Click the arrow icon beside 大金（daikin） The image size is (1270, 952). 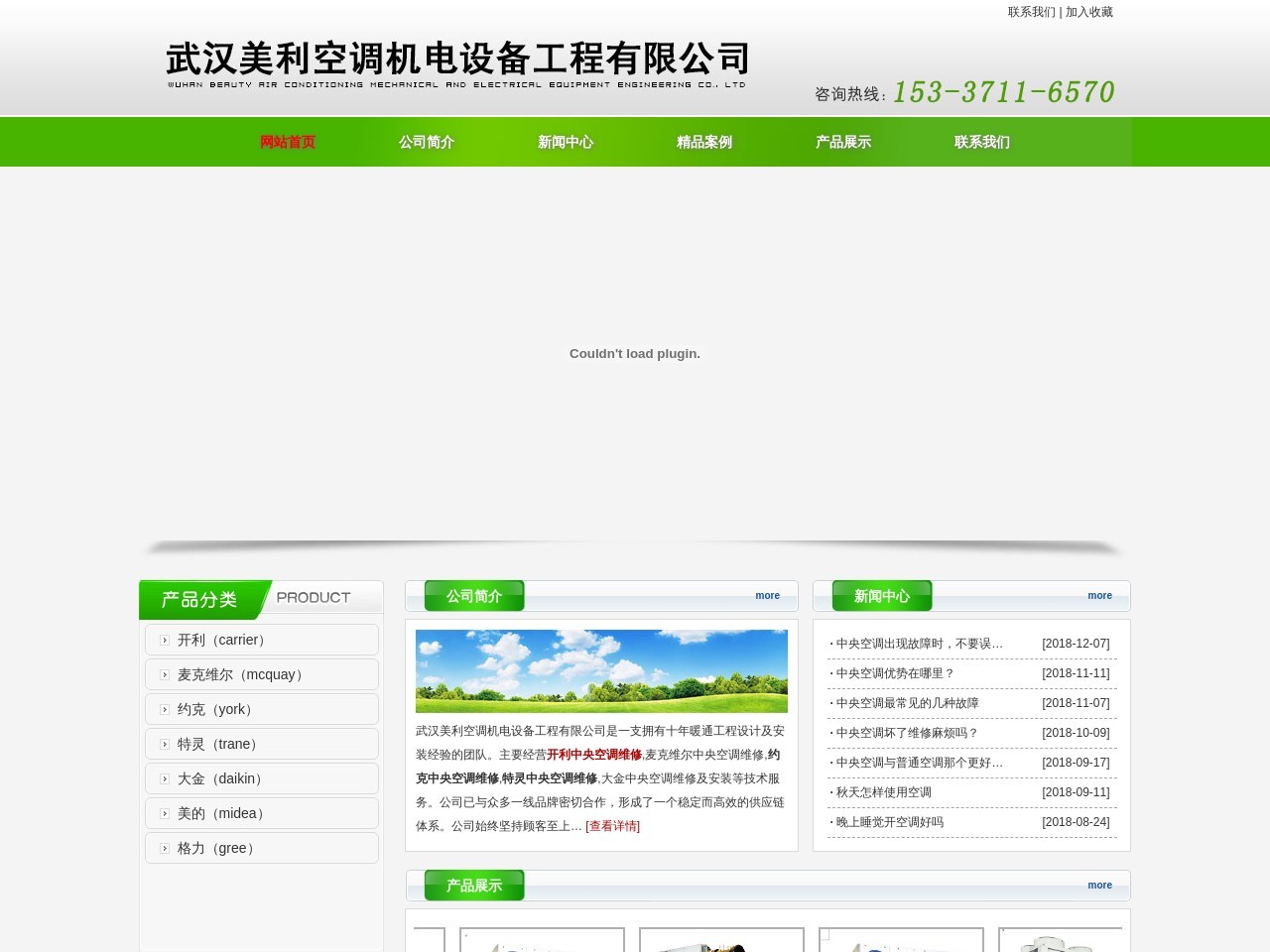click(x=164, y=778)
